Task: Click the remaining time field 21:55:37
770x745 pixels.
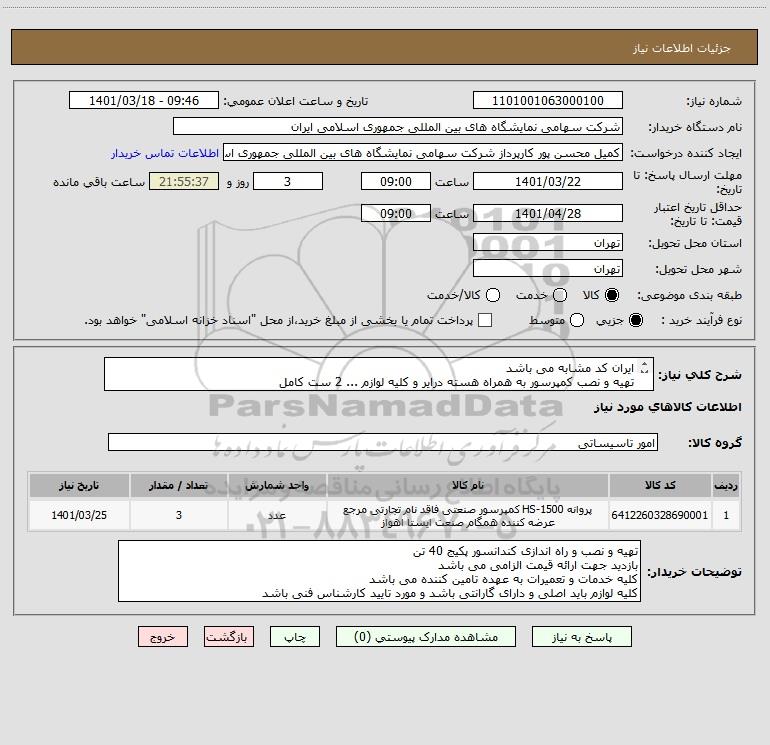Action: point(184,181)
